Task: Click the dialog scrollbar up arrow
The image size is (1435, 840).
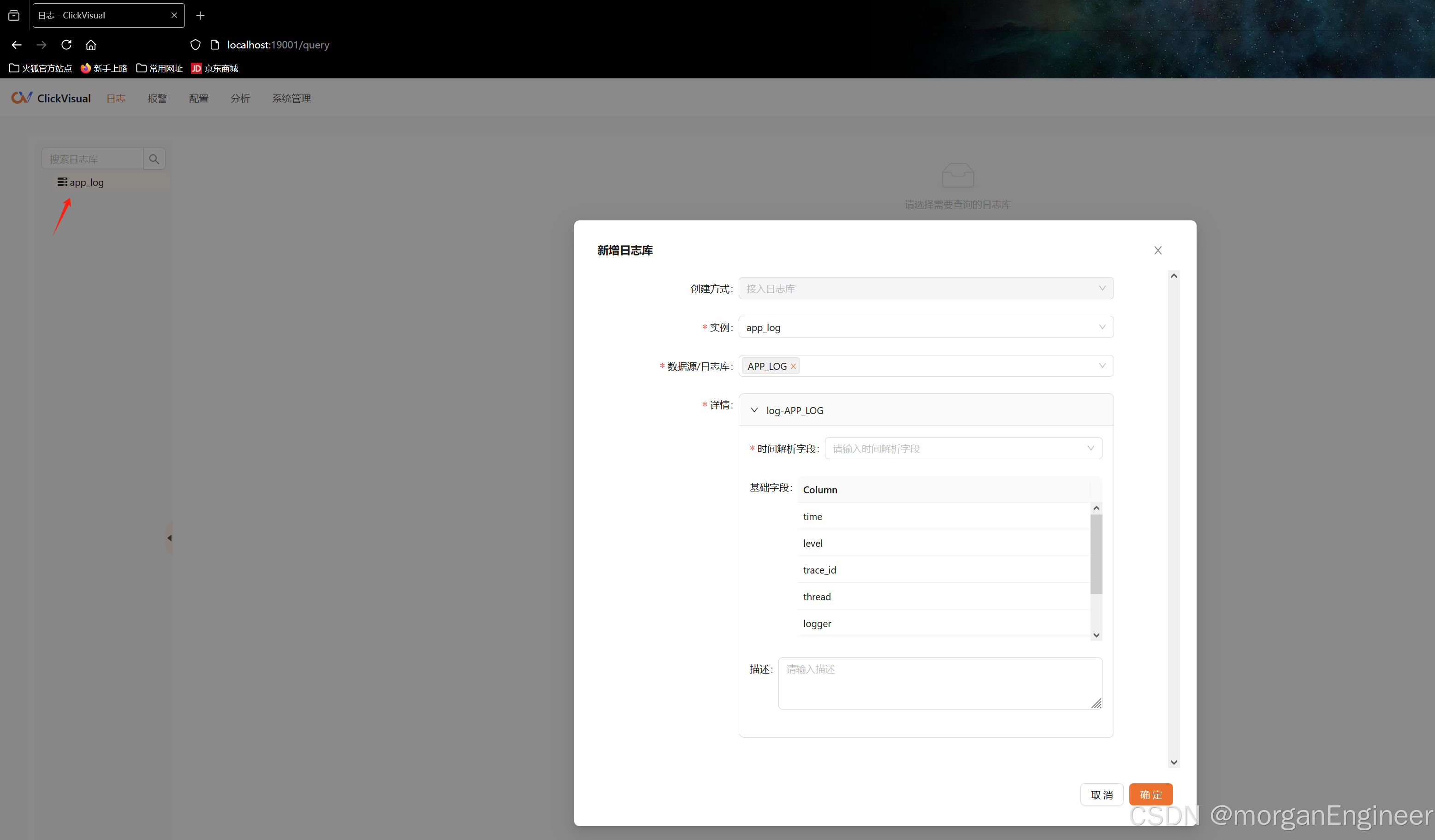Action: [1174, 276]
